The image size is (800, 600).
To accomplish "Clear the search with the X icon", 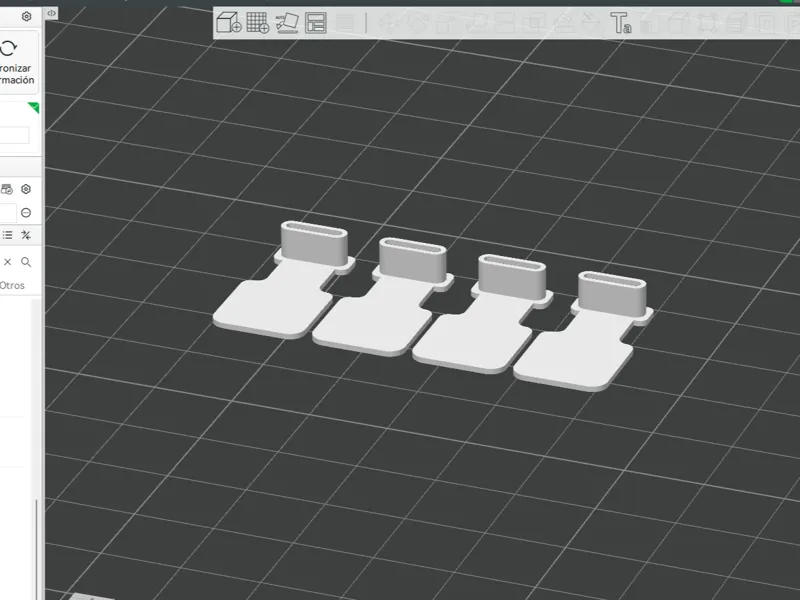I will tap(8, 262).
